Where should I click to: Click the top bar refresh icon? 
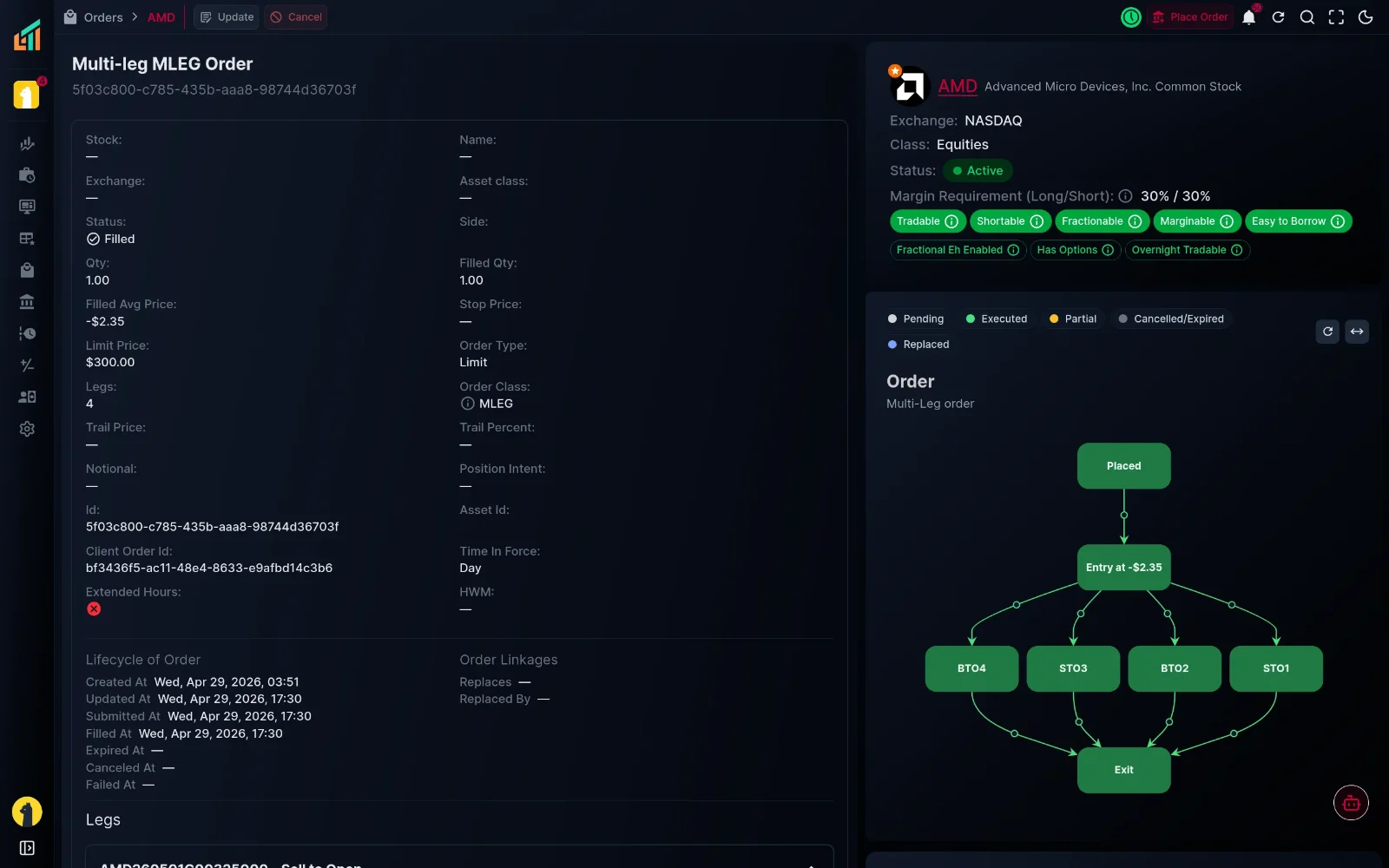tap(1278, 17)
